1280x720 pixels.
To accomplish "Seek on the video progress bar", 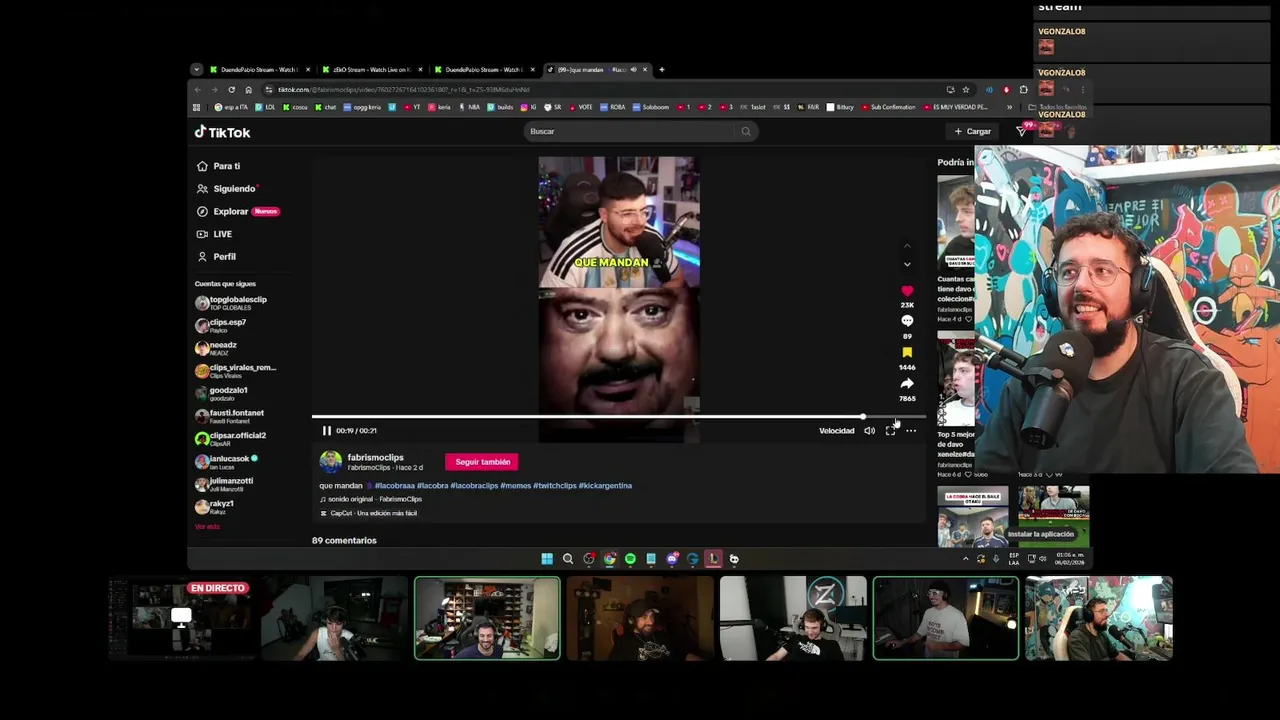I will [618, 416].
